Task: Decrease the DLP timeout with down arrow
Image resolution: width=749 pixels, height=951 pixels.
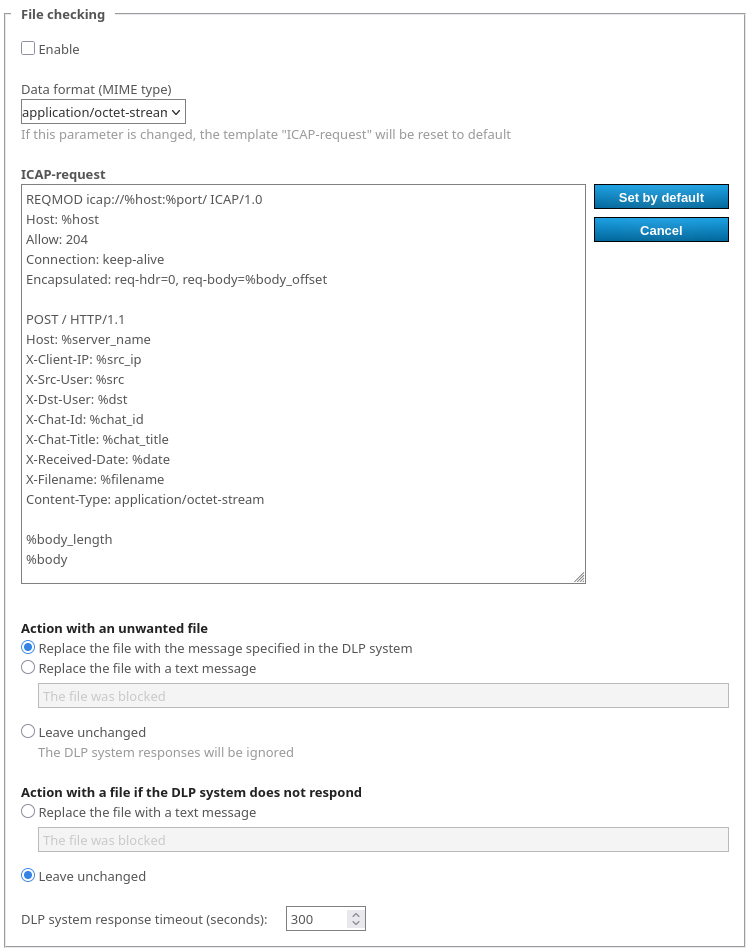Action: (356, 924)
